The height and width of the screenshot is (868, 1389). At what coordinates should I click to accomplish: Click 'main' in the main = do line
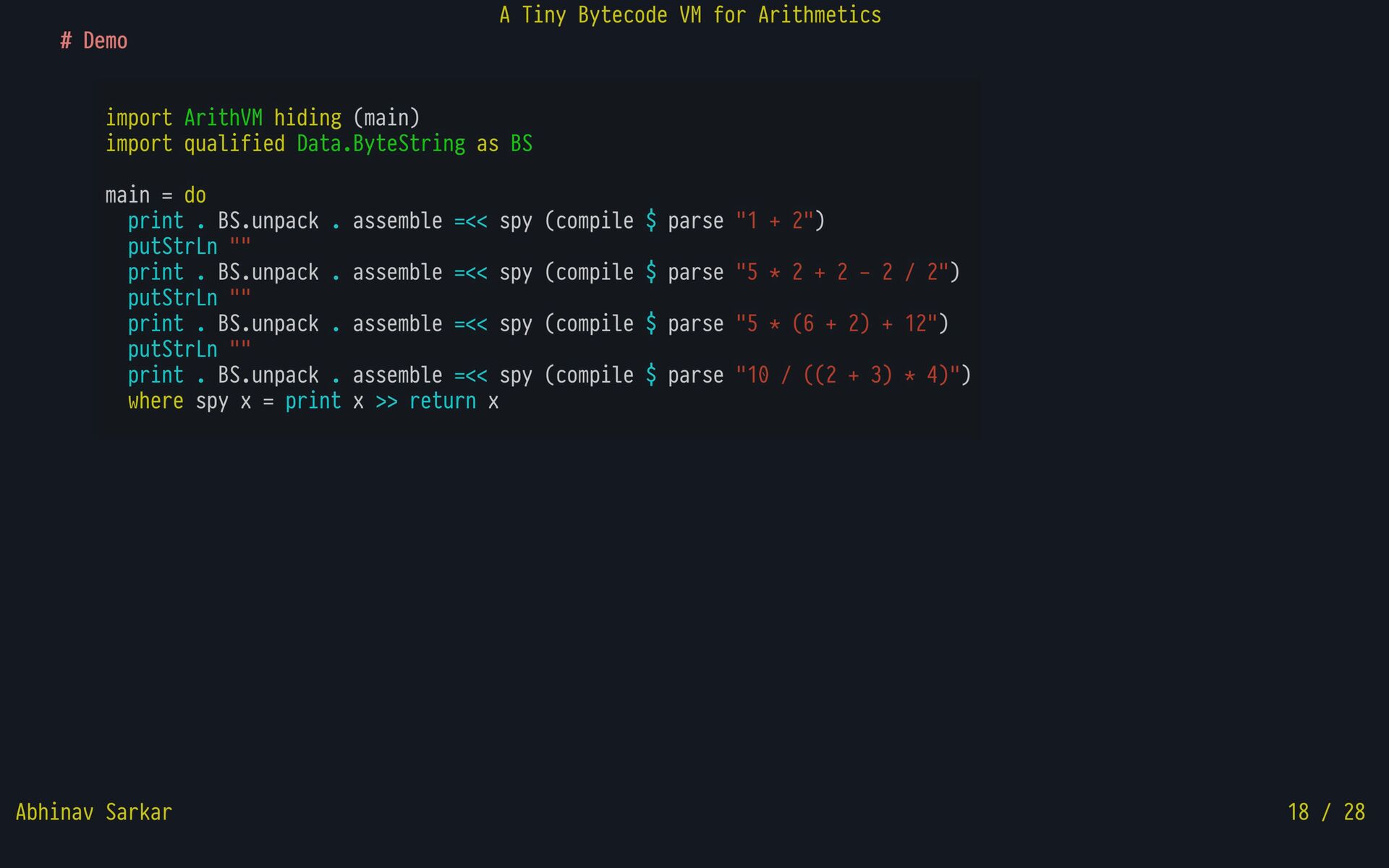pos(127,195)
